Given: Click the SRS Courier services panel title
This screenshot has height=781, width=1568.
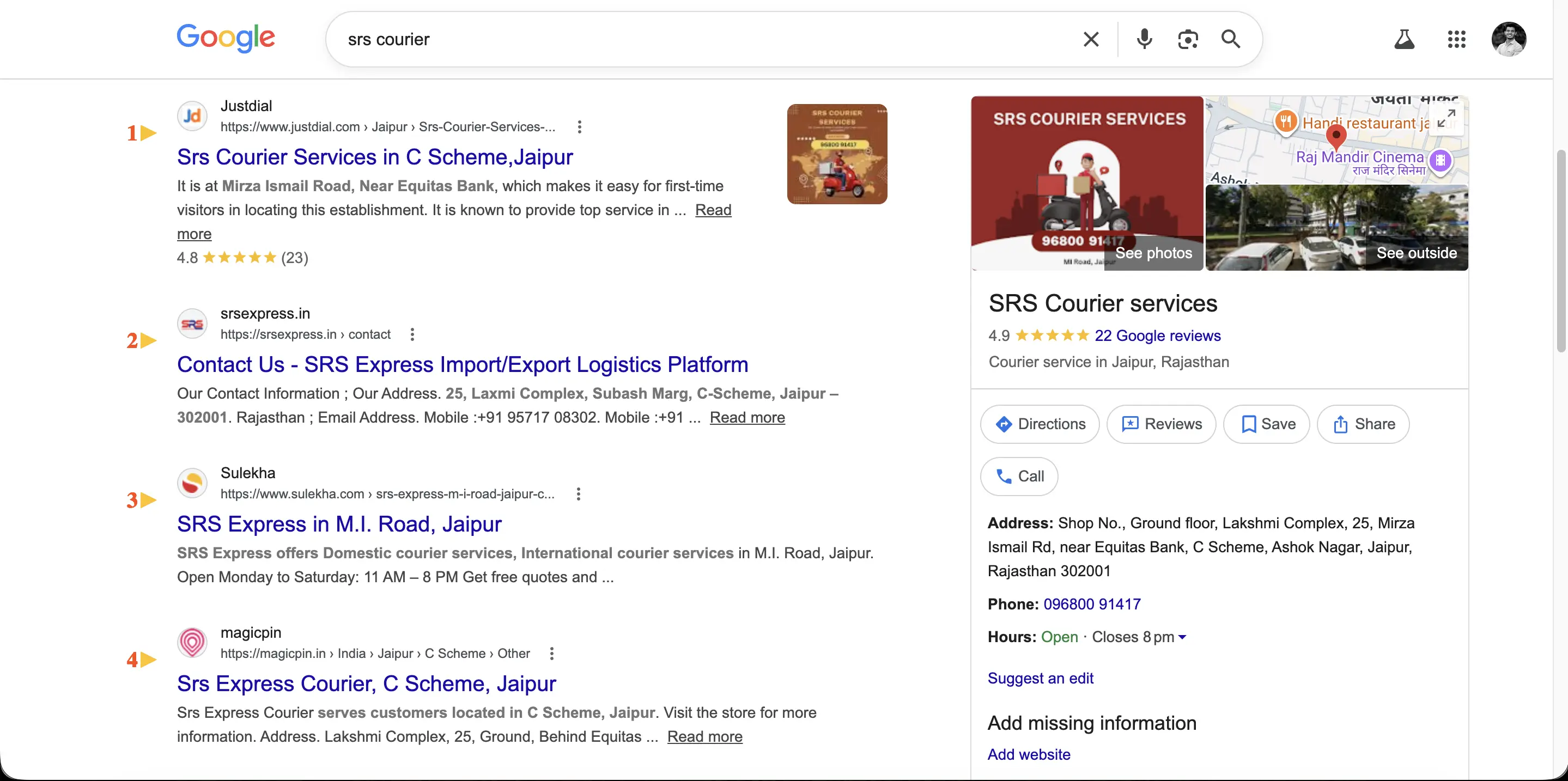Looking at the screenshot, I should tap(1102, 303).
